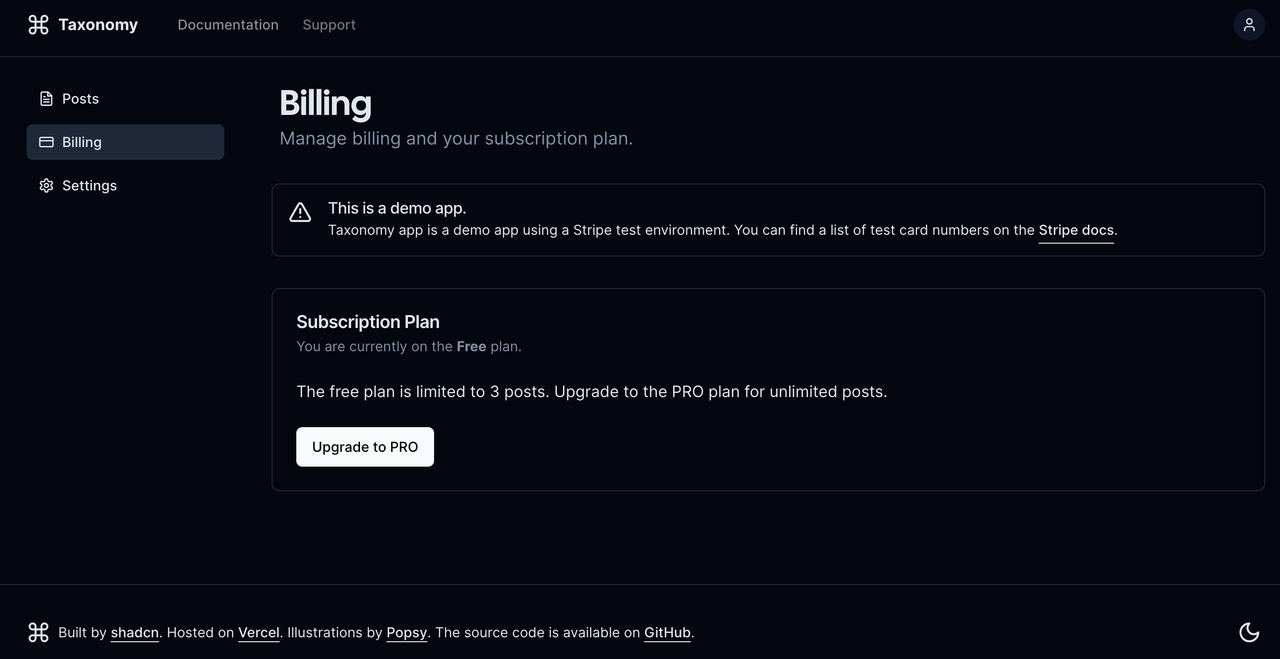Select the Posts label in sidebar

(80, 99)
